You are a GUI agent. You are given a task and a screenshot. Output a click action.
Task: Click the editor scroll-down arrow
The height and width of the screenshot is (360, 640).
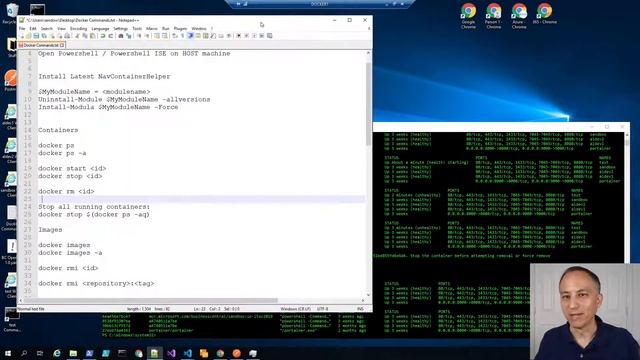[x=368, y=295]
